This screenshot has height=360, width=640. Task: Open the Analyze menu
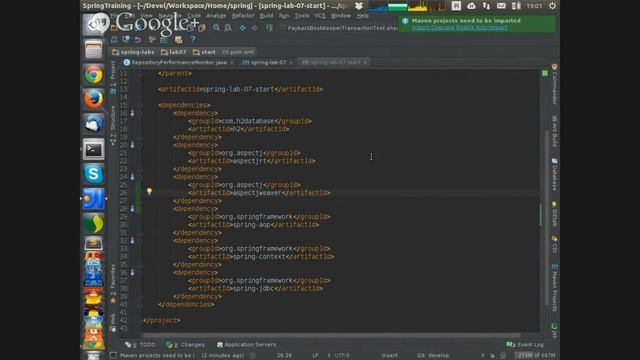point(216,16)
